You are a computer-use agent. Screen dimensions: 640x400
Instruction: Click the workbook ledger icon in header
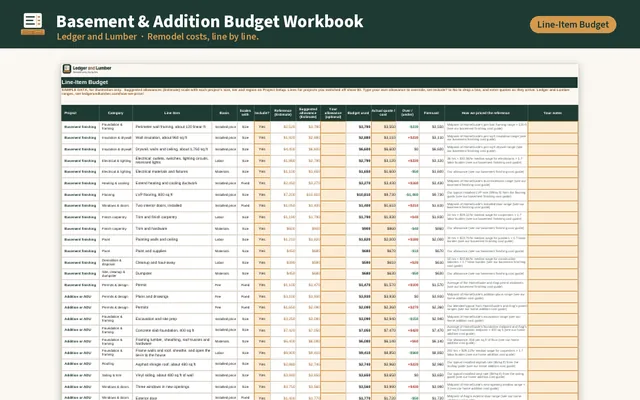33,24
